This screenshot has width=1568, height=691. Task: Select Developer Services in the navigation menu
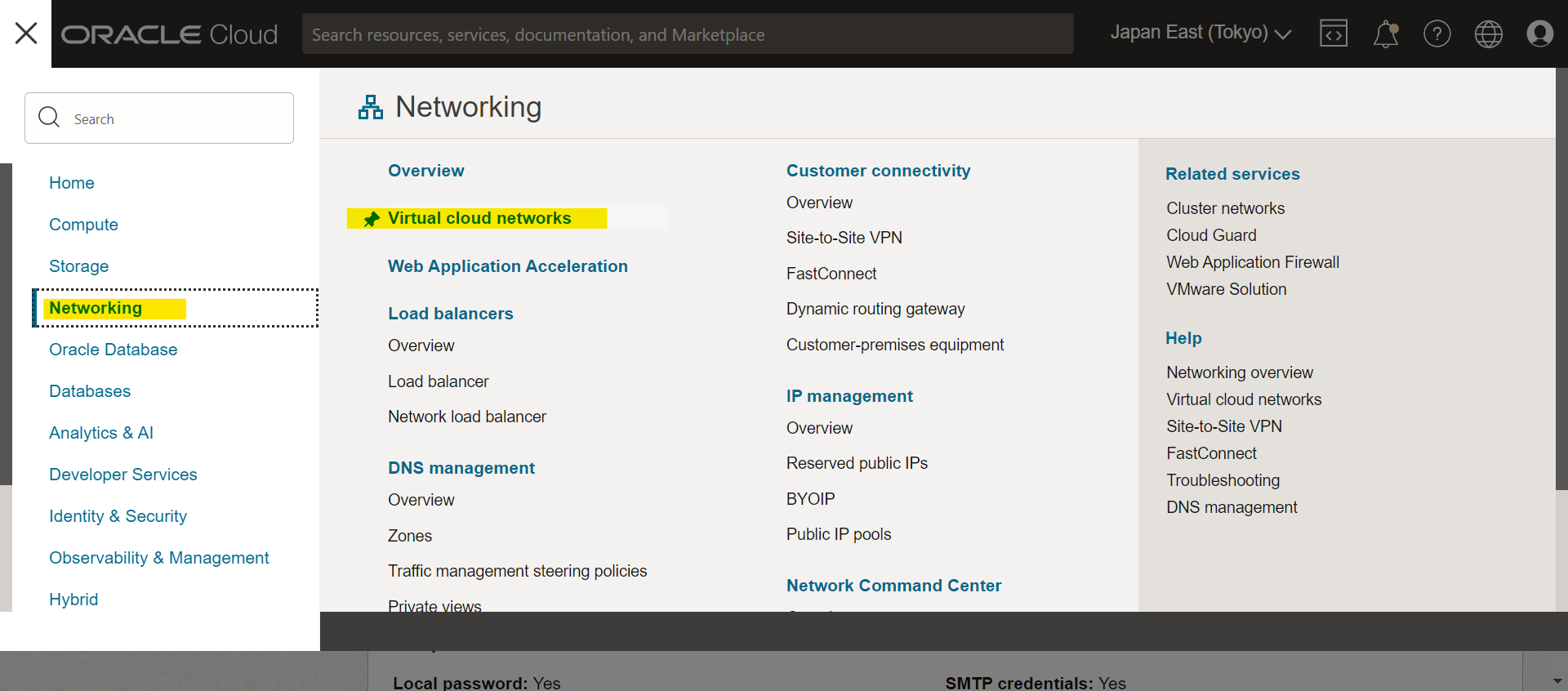[x=123, y=475]
